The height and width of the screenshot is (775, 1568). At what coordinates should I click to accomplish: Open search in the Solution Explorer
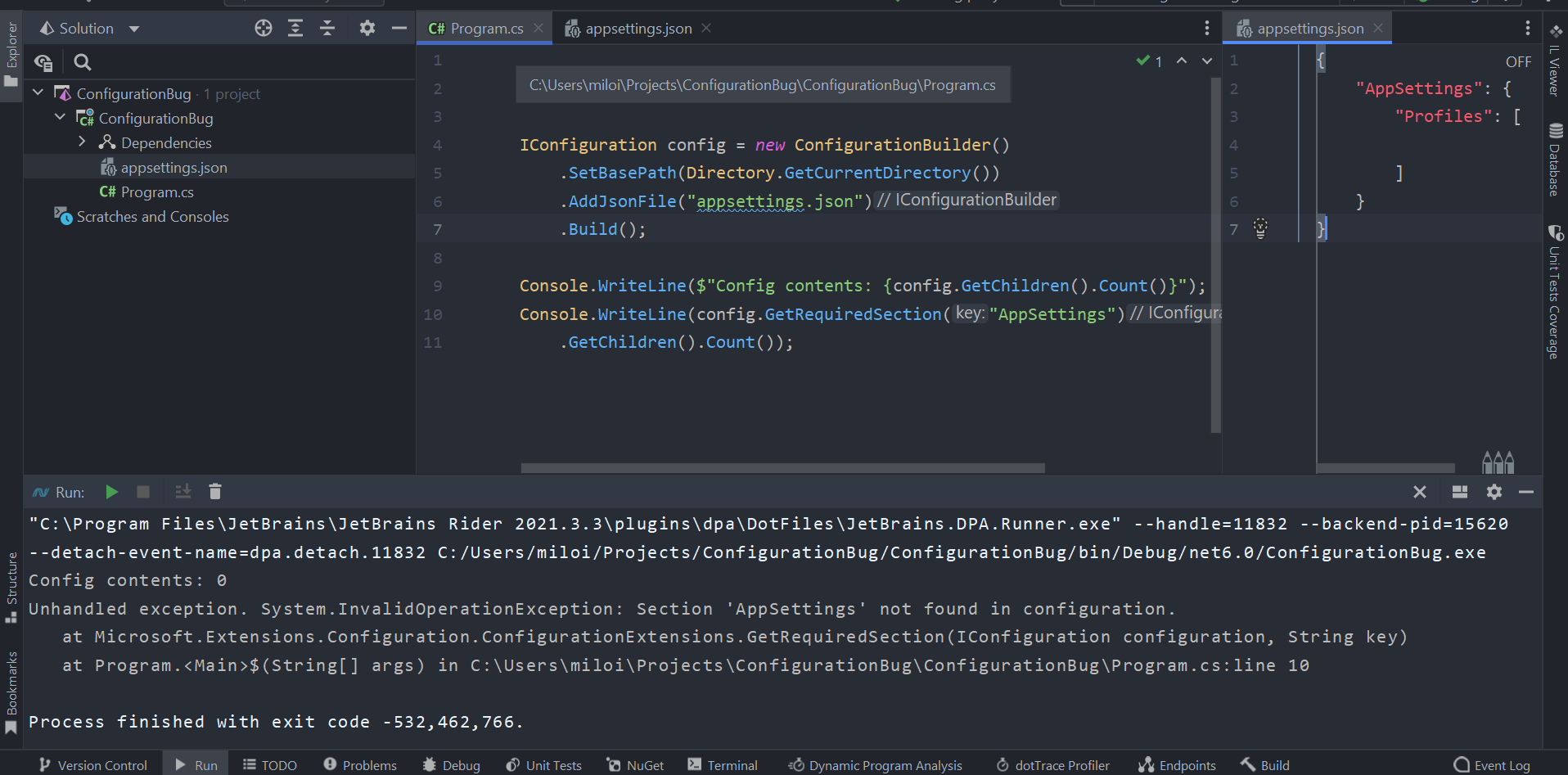coord(82,61)
